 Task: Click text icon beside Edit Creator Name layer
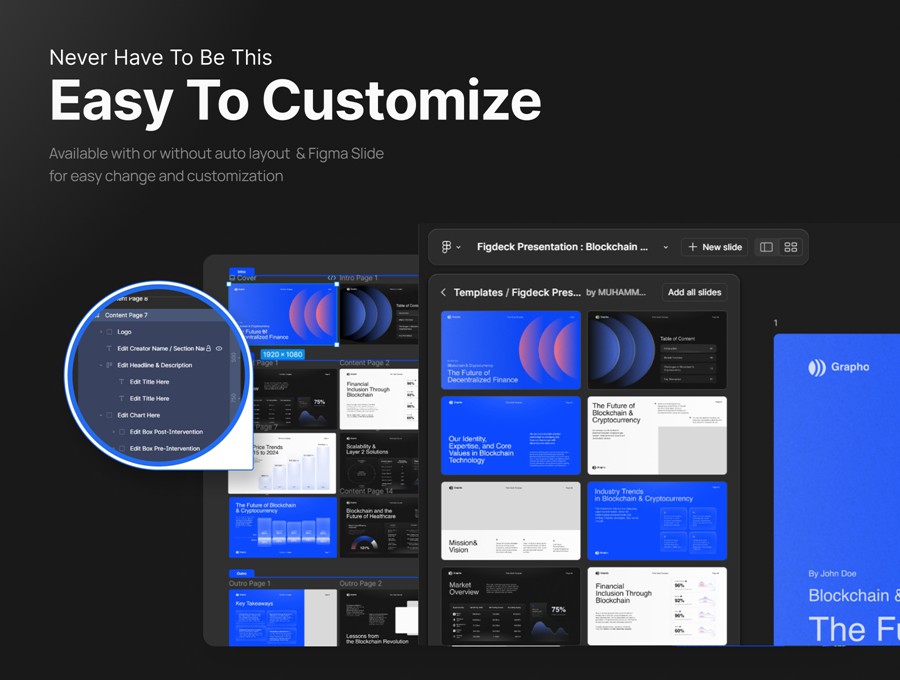[x=109, y=348]
